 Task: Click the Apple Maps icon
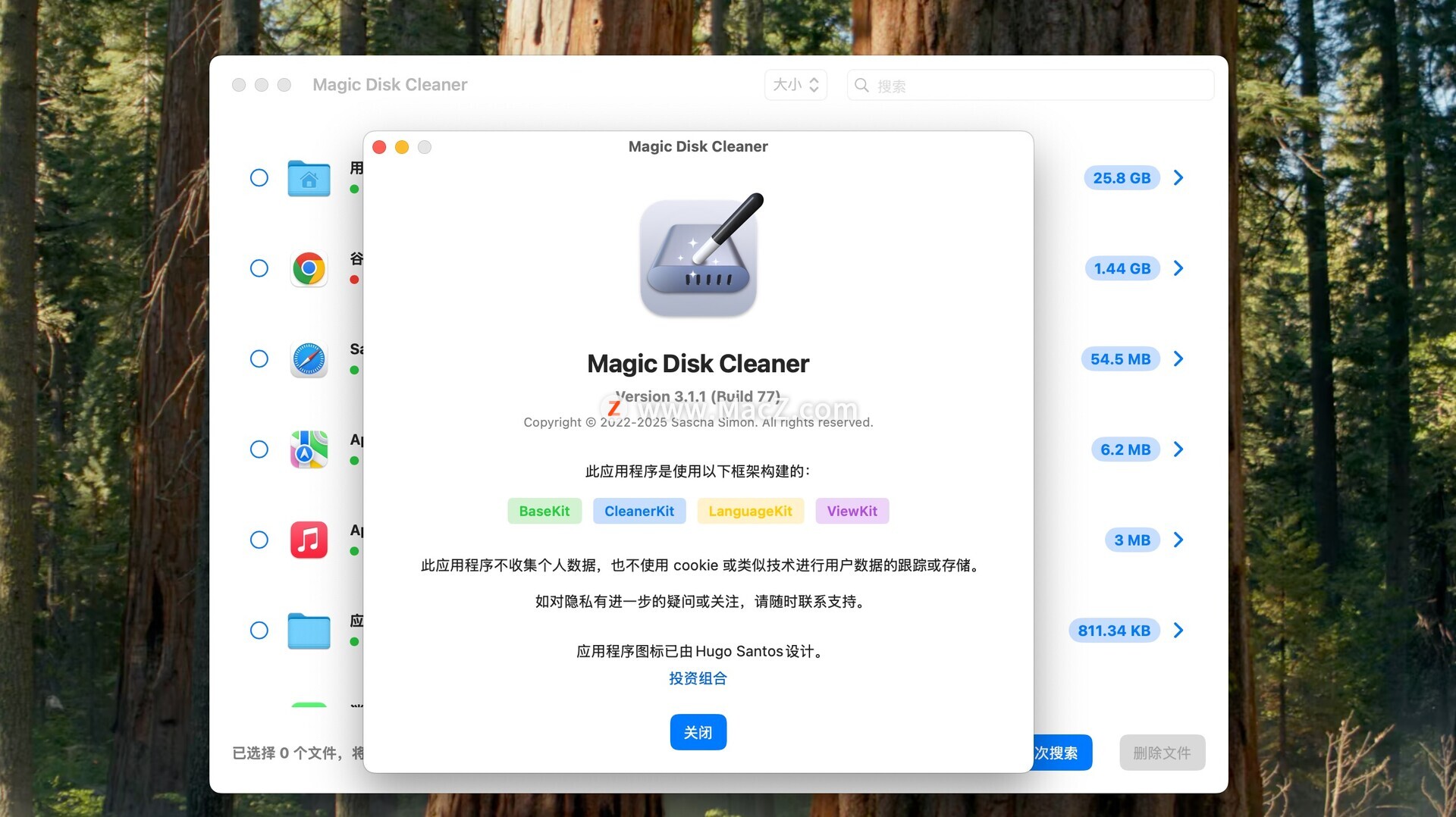(x=309, y=449)
